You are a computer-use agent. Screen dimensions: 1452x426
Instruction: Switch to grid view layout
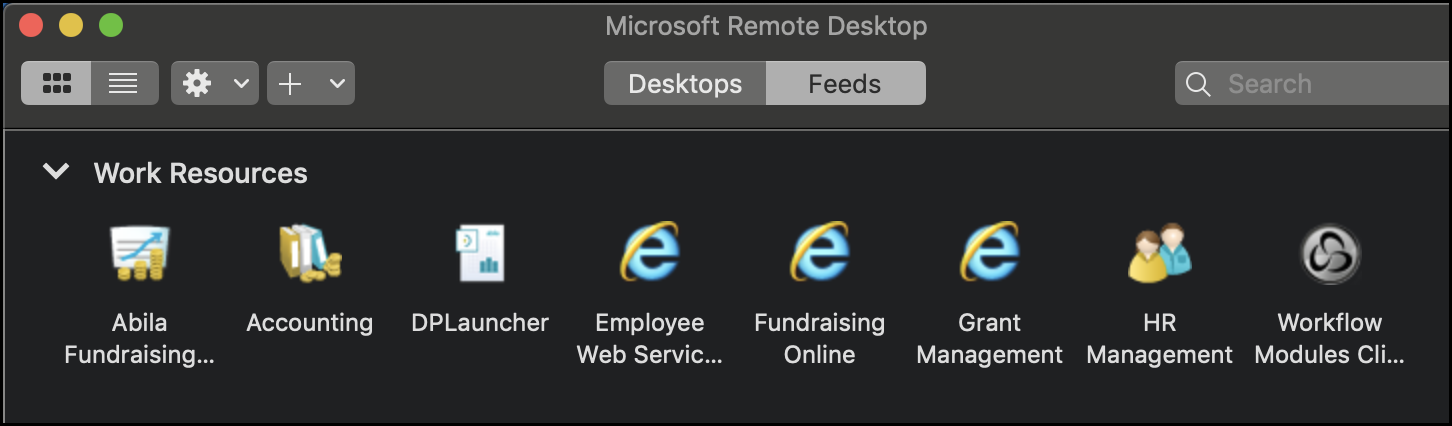pyautogui.click(x=56, y=83)
